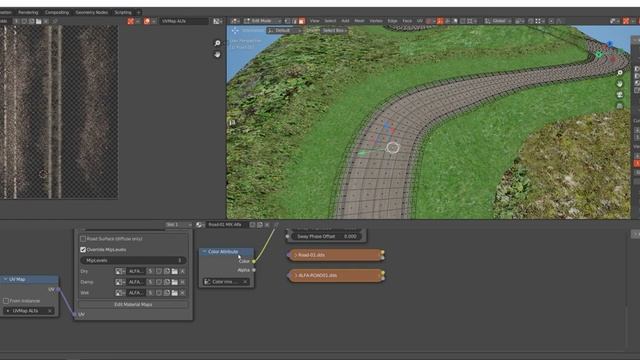Screen dimensions: 640x360
Task: Open the Global transform orientation dropdown
Action: (498, 21)
